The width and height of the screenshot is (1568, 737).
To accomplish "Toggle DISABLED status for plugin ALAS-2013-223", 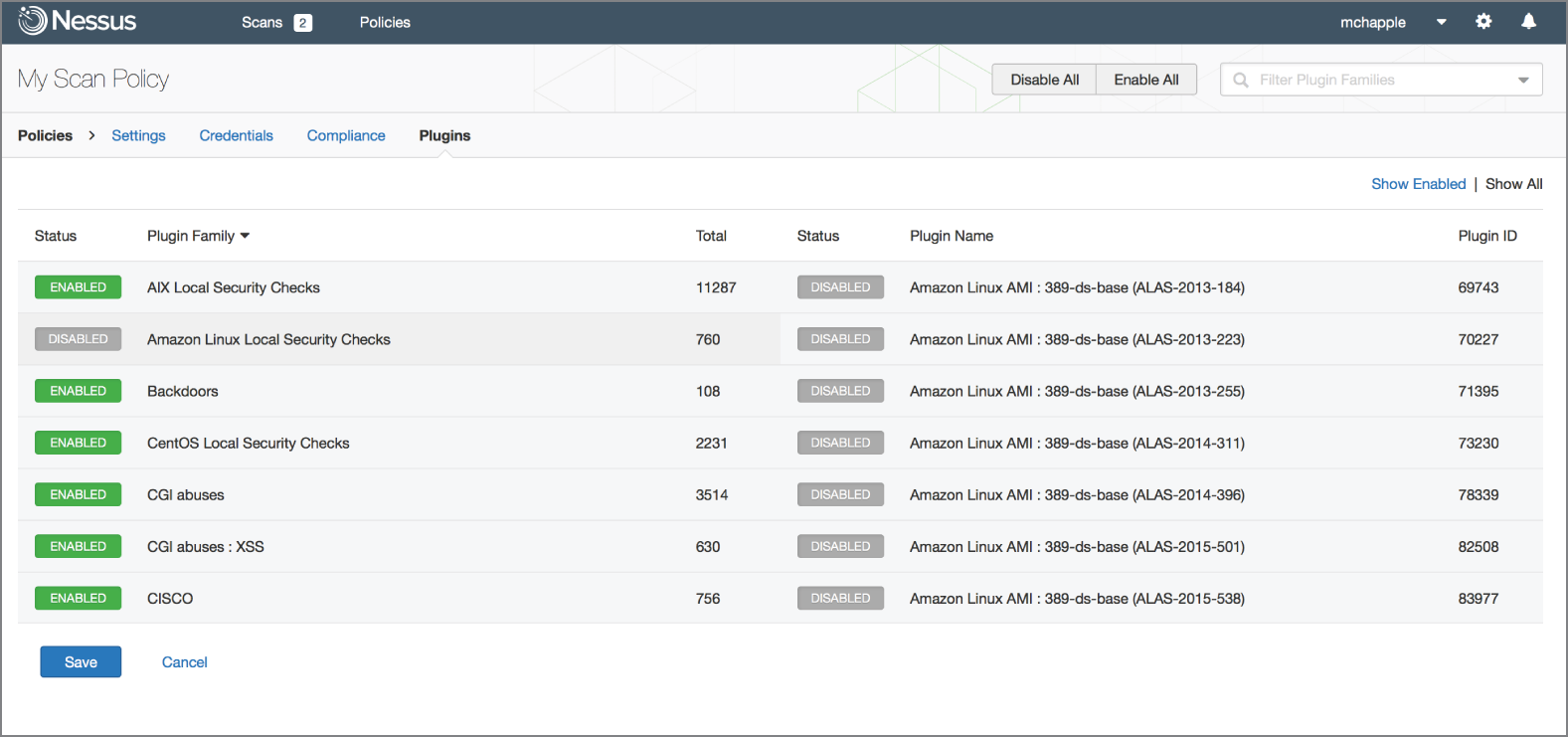I will [840, 339].
